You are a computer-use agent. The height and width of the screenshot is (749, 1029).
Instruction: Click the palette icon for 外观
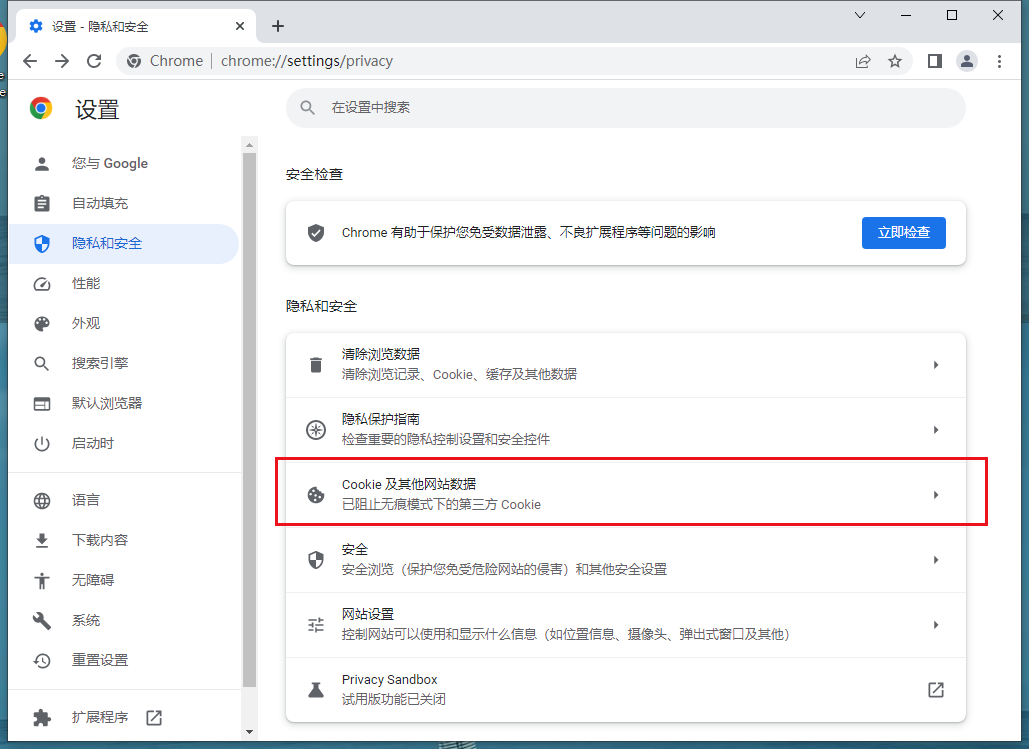pos(42,324)
